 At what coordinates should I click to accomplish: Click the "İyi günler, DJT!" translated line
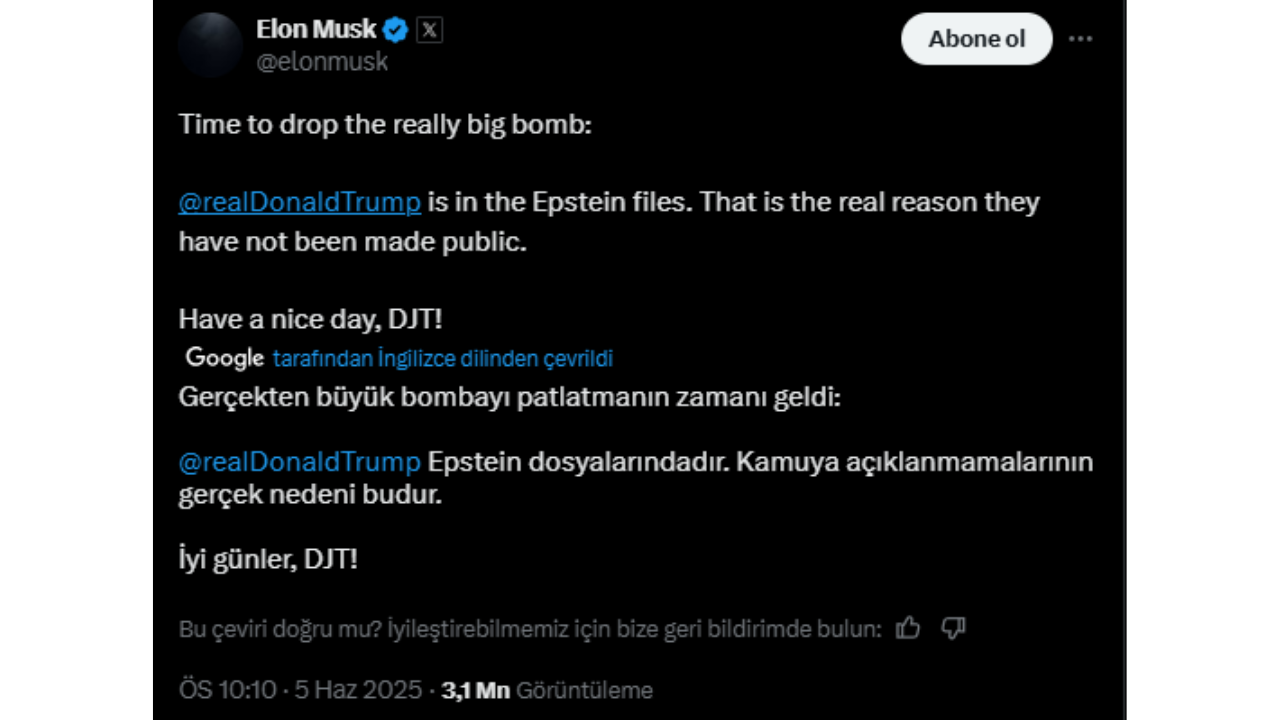[268, 559]
